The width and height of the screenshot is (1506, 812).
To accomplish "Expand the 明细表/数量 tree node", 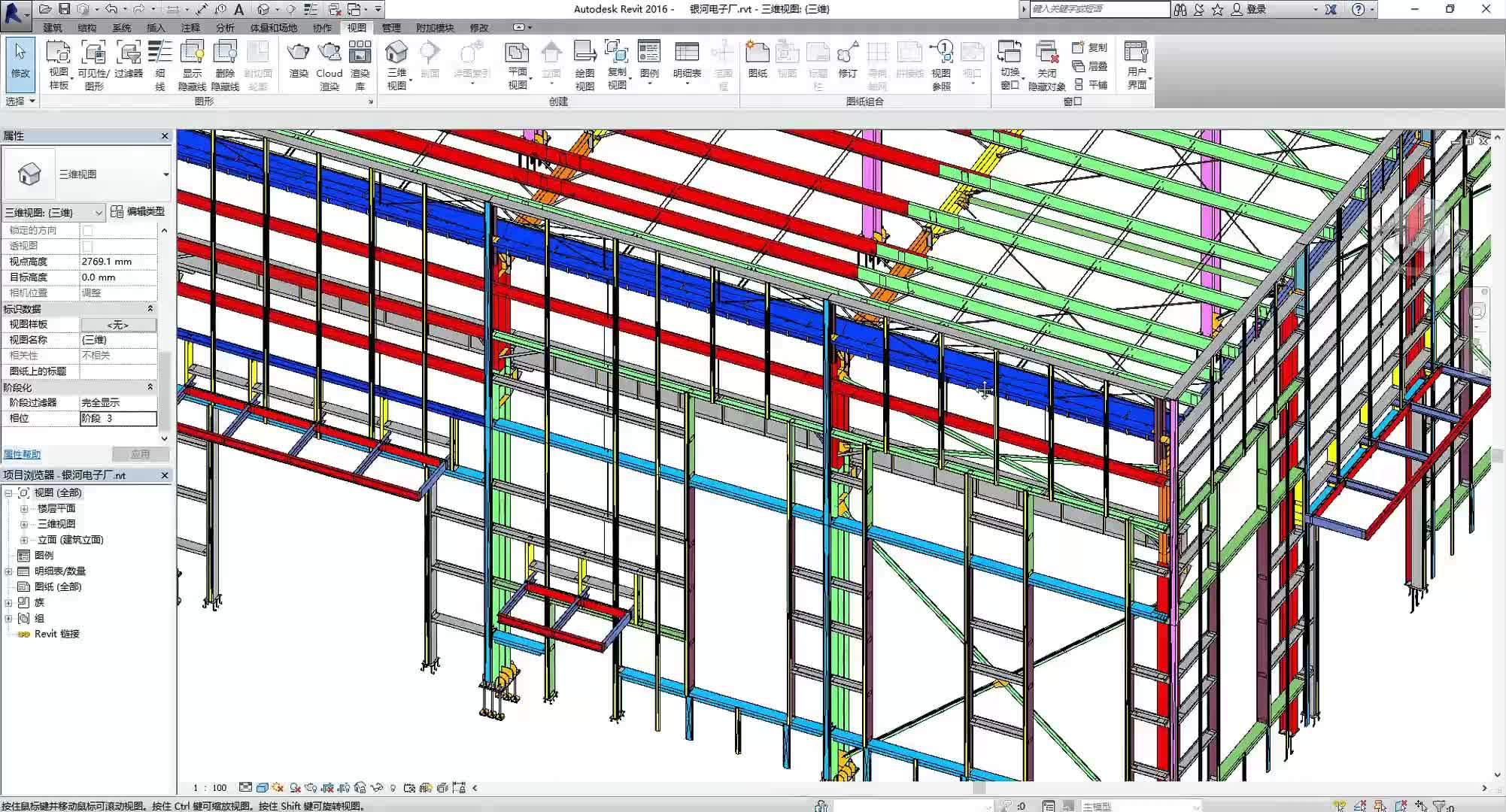I will [x=8, y=571].
